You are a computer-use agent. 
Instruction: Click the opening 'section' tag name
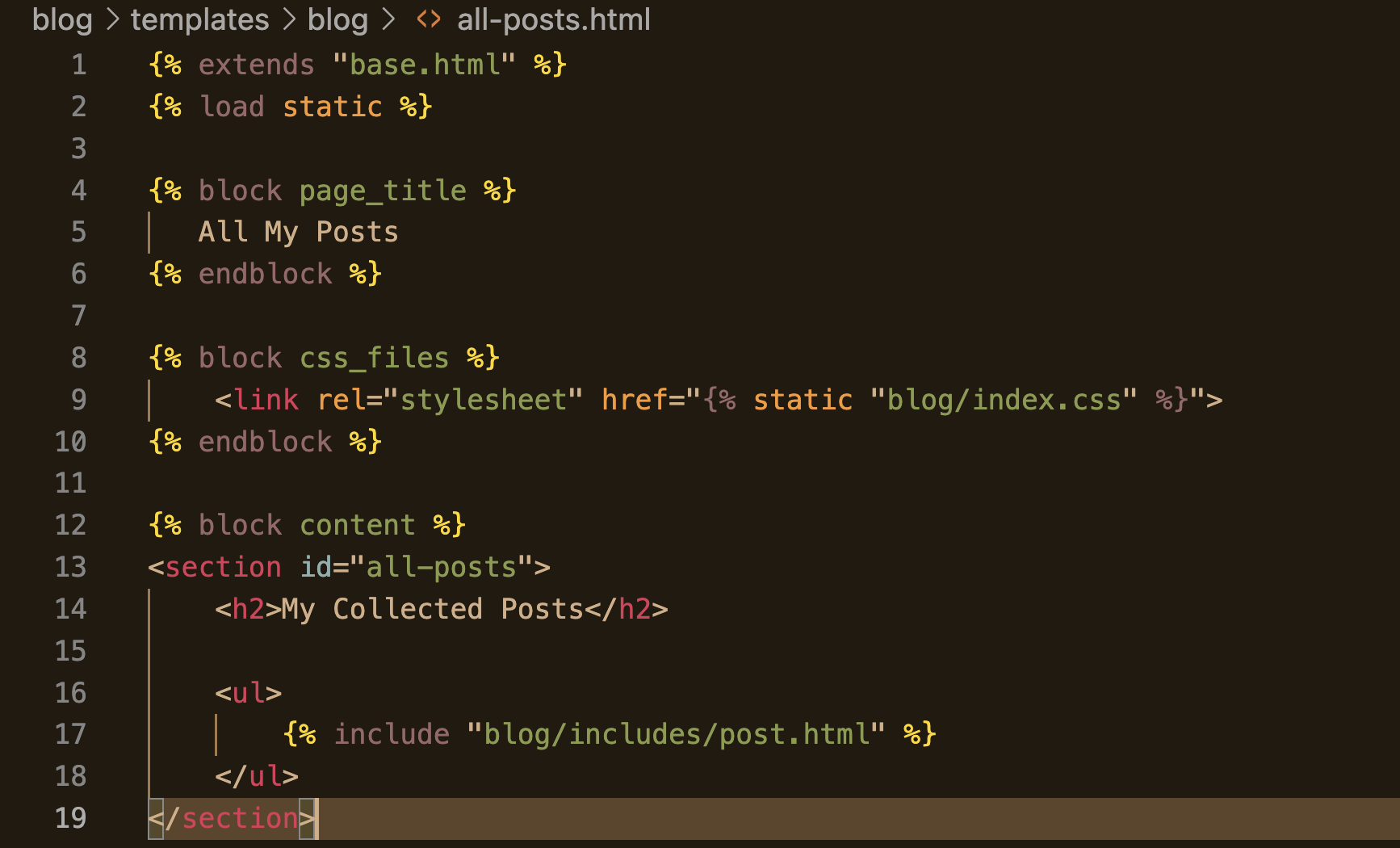pos(224,567)
